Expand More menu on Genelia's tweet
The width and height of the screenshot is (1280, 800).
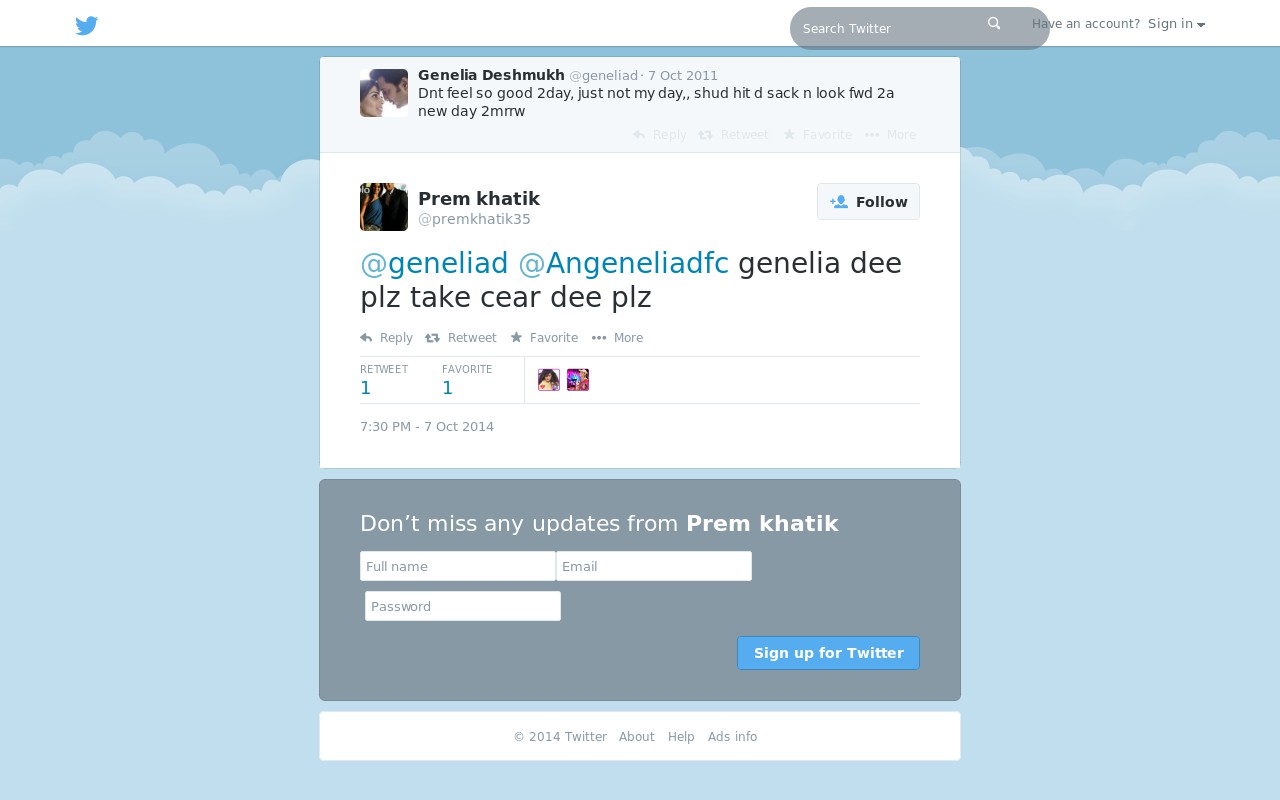[x=890, y=135]
